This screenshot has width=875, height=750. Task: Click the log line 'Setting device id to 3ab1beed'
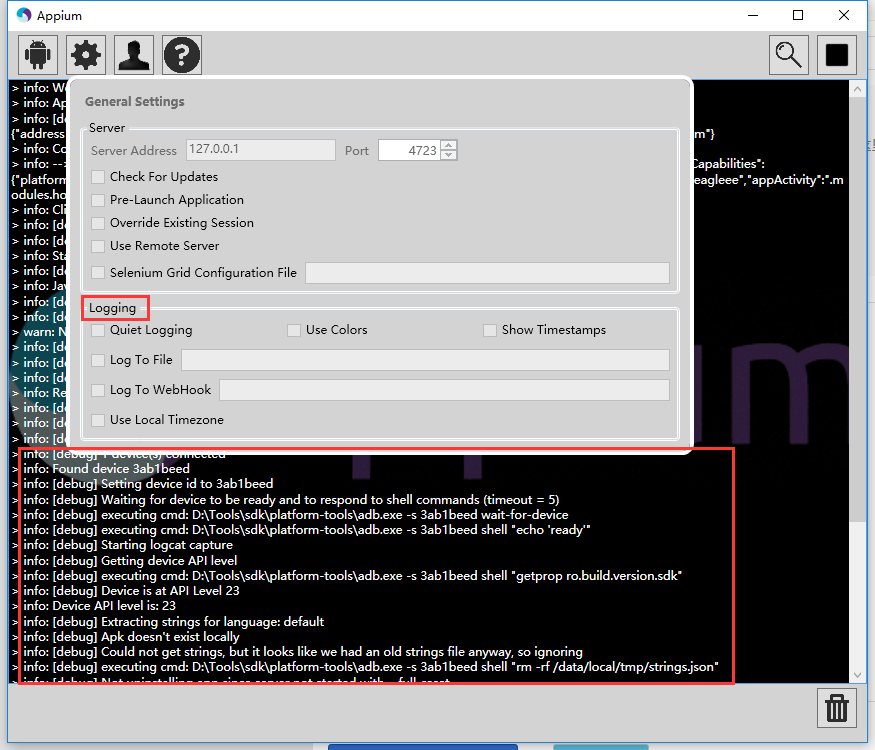(x=148, y=484)
